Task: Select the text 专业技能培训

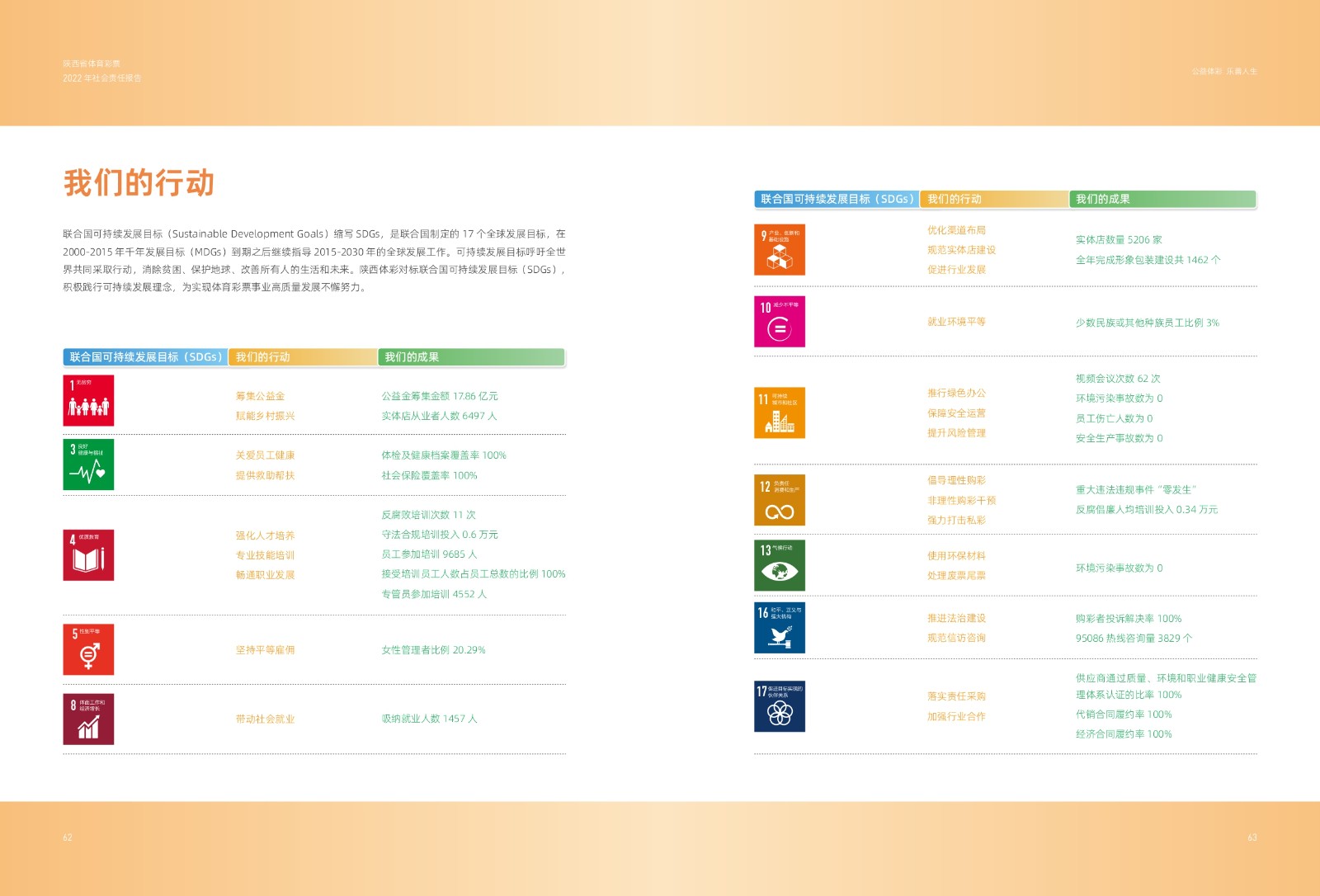Action: pos(265,555)
